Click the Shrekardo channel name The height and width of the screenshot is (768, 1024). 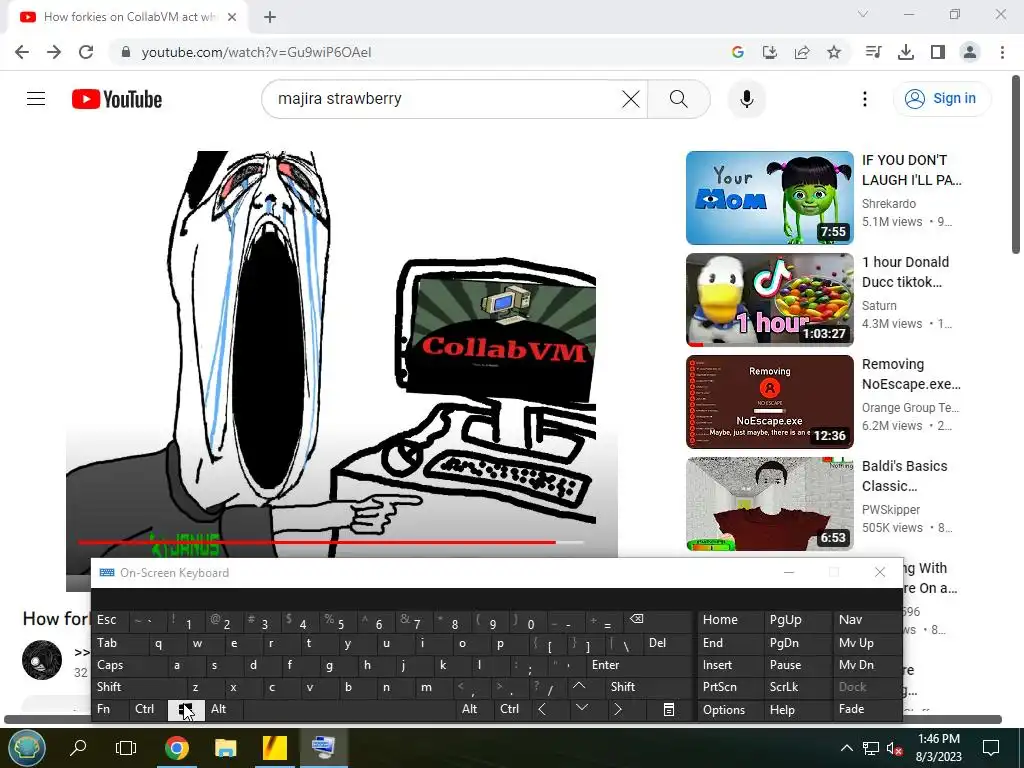[x=889, y=204]
